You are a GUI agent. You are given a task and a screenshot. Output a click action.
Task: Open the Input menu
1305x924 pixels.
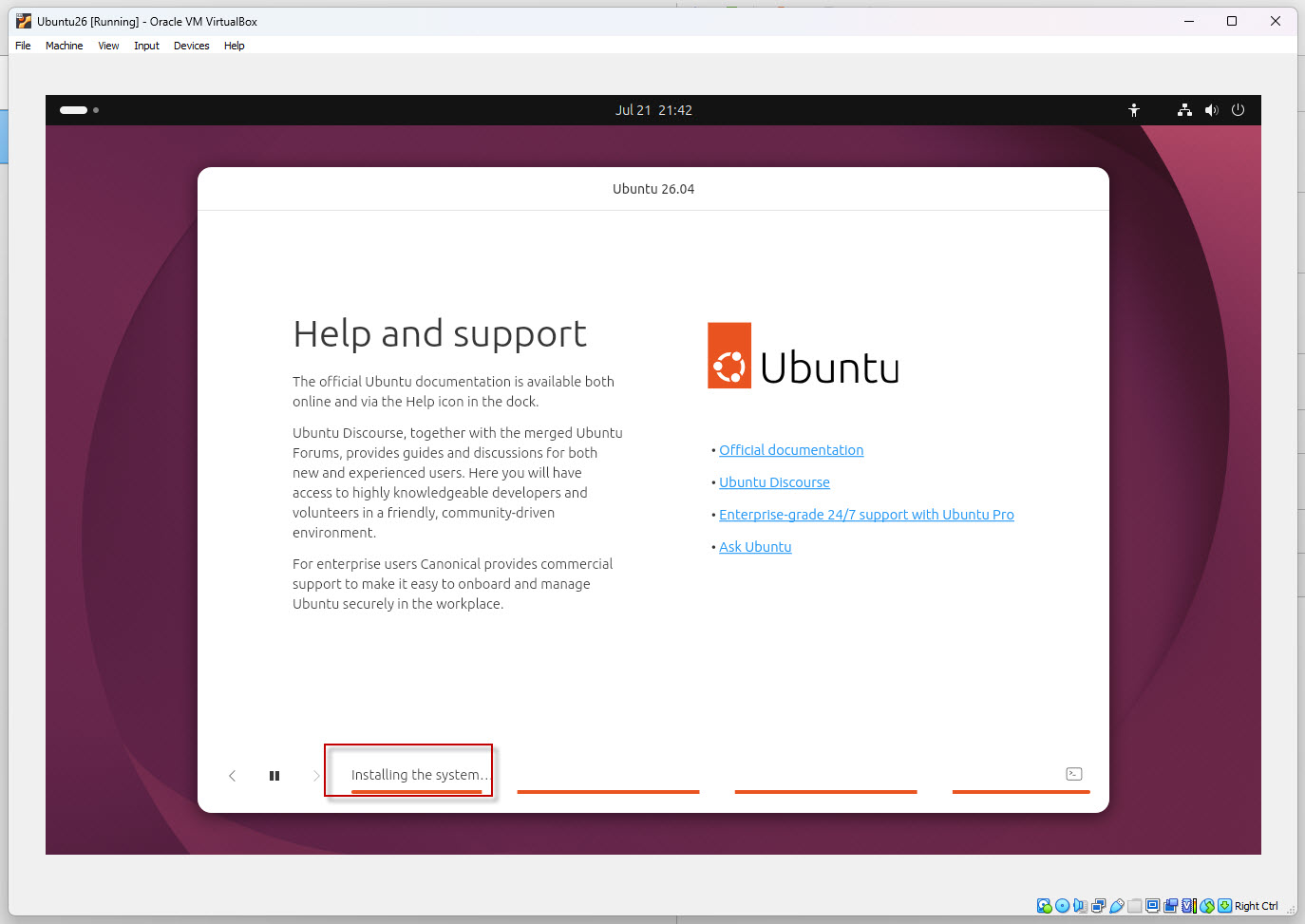[x=146, y=46]
